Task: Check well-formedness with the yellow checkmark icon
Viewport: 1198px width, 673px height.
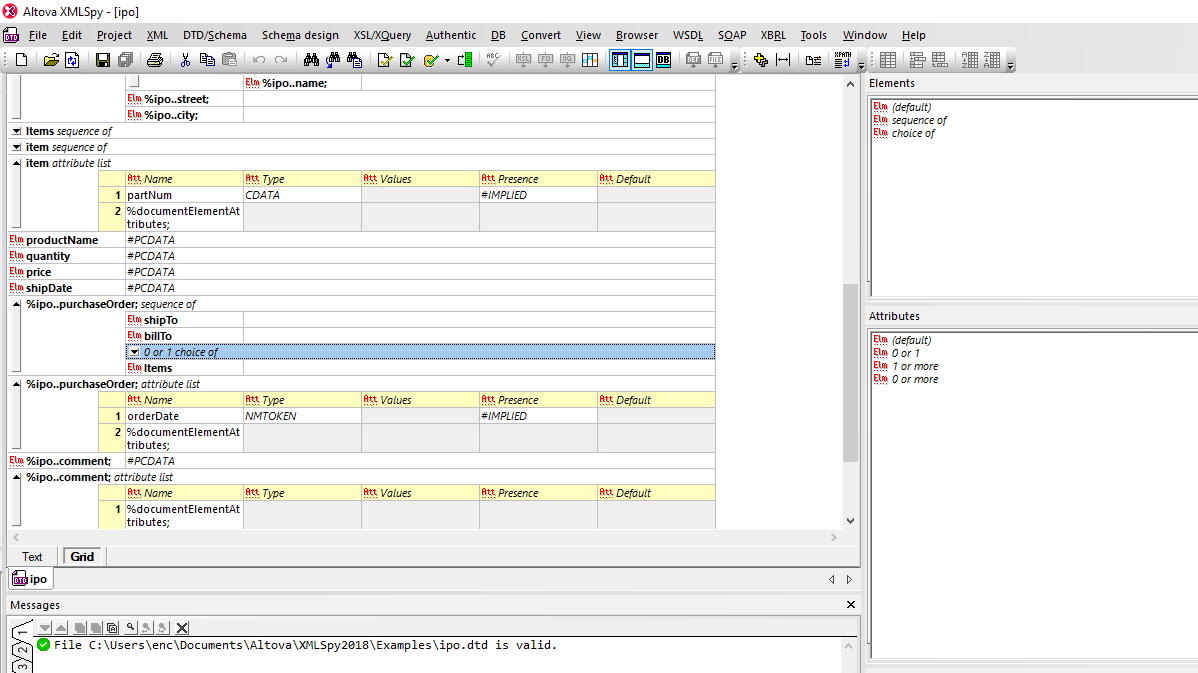Action: 384,60
